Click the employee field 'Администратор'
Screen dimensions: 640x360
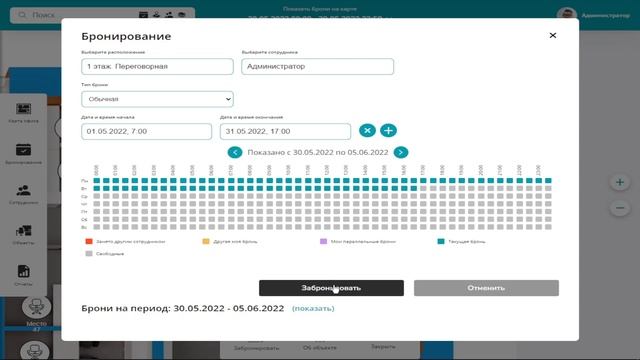pyautogui.click(x=317, y=67)
